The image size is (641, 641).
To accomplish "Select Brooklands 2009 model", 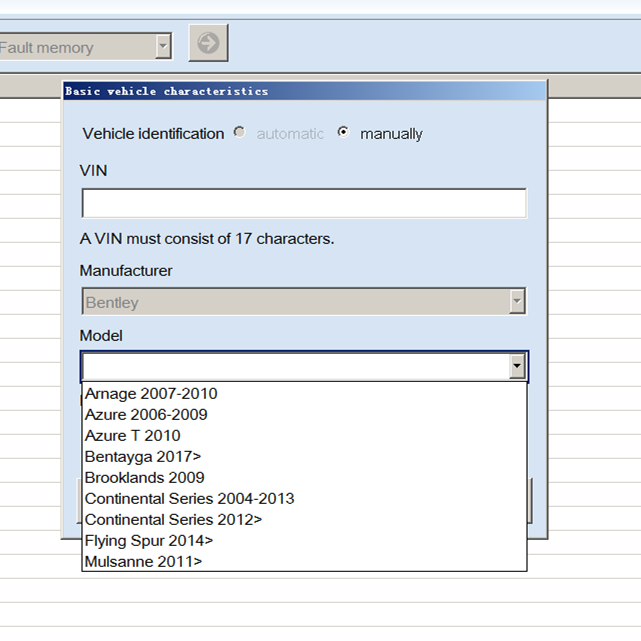I will (x=304, y=478).
